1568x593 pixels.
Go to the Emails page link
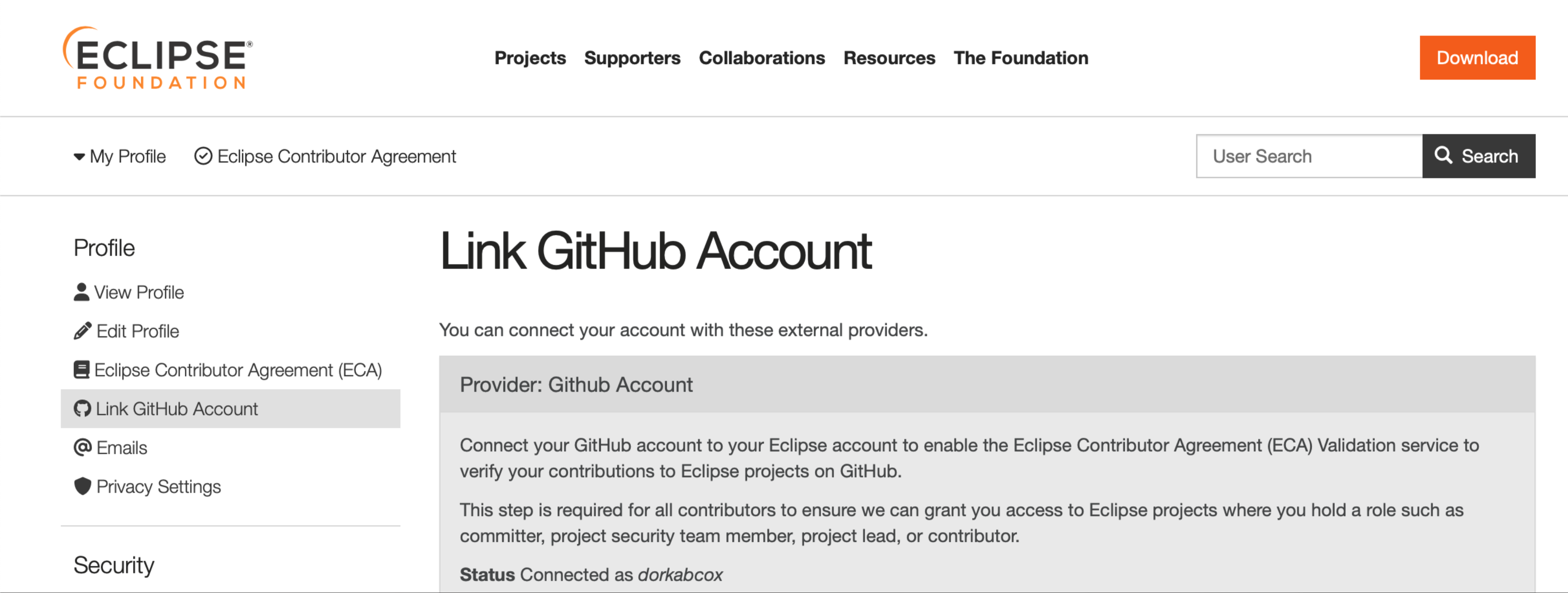tap(122, 448)
